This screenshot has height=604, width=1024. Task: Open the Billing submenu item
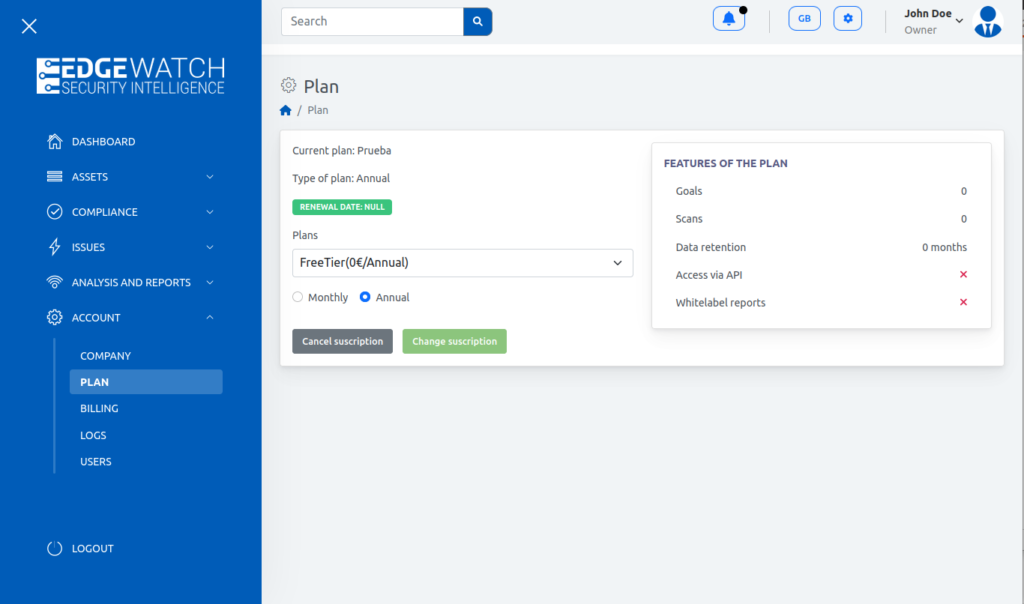[100, 408]
